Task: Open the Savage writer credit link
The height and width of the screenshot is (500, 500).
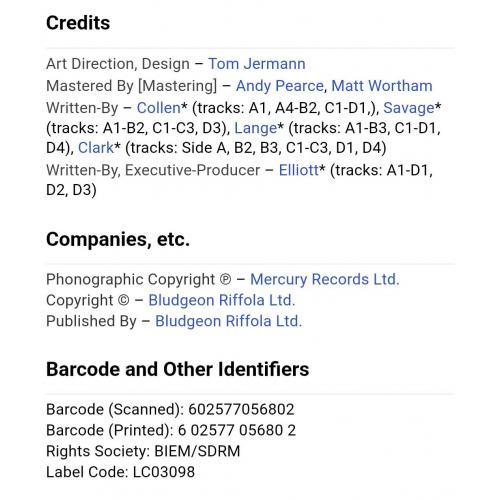Action: (x=409, y=108)
